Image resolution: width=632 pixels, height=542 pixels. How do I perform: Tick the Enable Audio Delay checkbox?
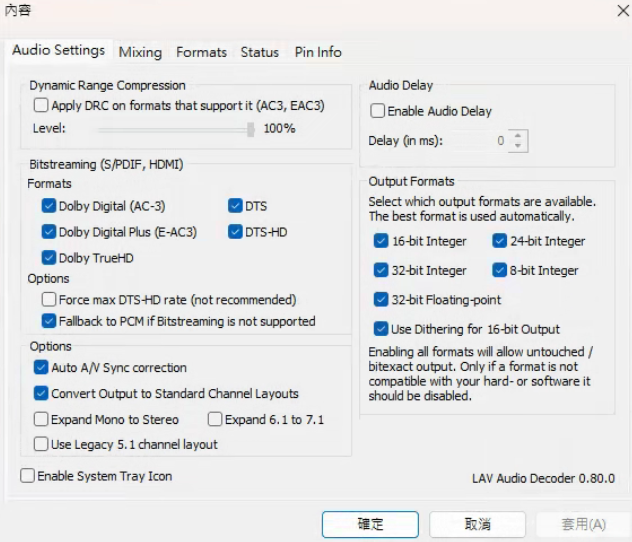pyautogui.click(x=378, y=111)
